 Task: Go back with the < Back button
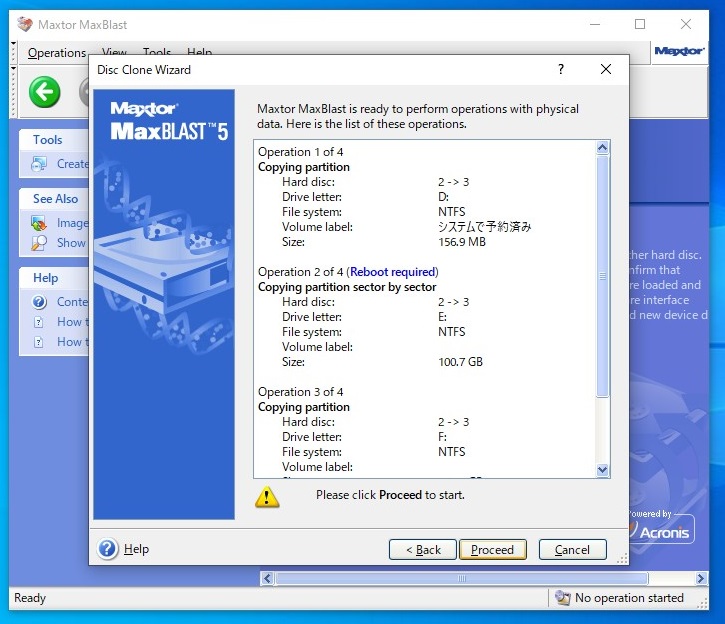(423, 550)
